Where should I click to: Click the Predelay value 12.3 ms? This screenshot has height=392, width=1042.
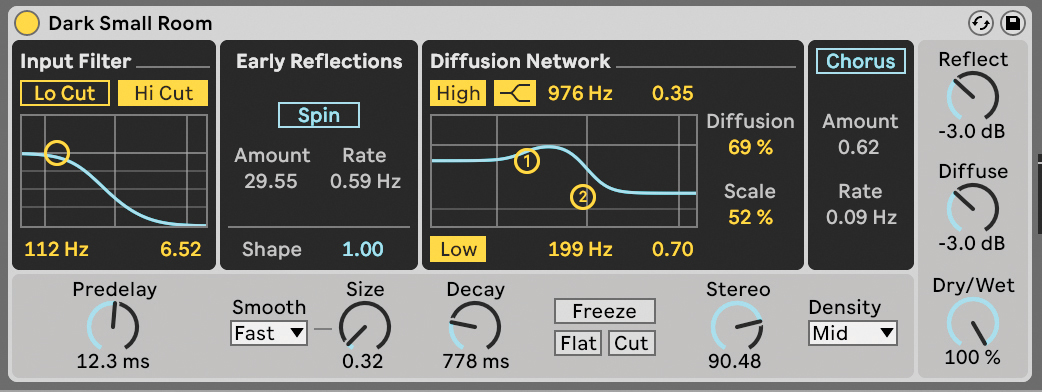tap(113, 361)
